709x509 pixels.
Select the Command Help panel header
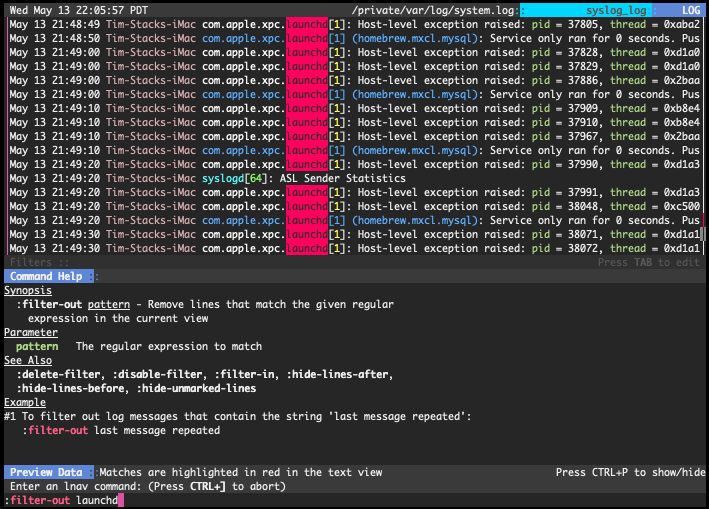46,276
